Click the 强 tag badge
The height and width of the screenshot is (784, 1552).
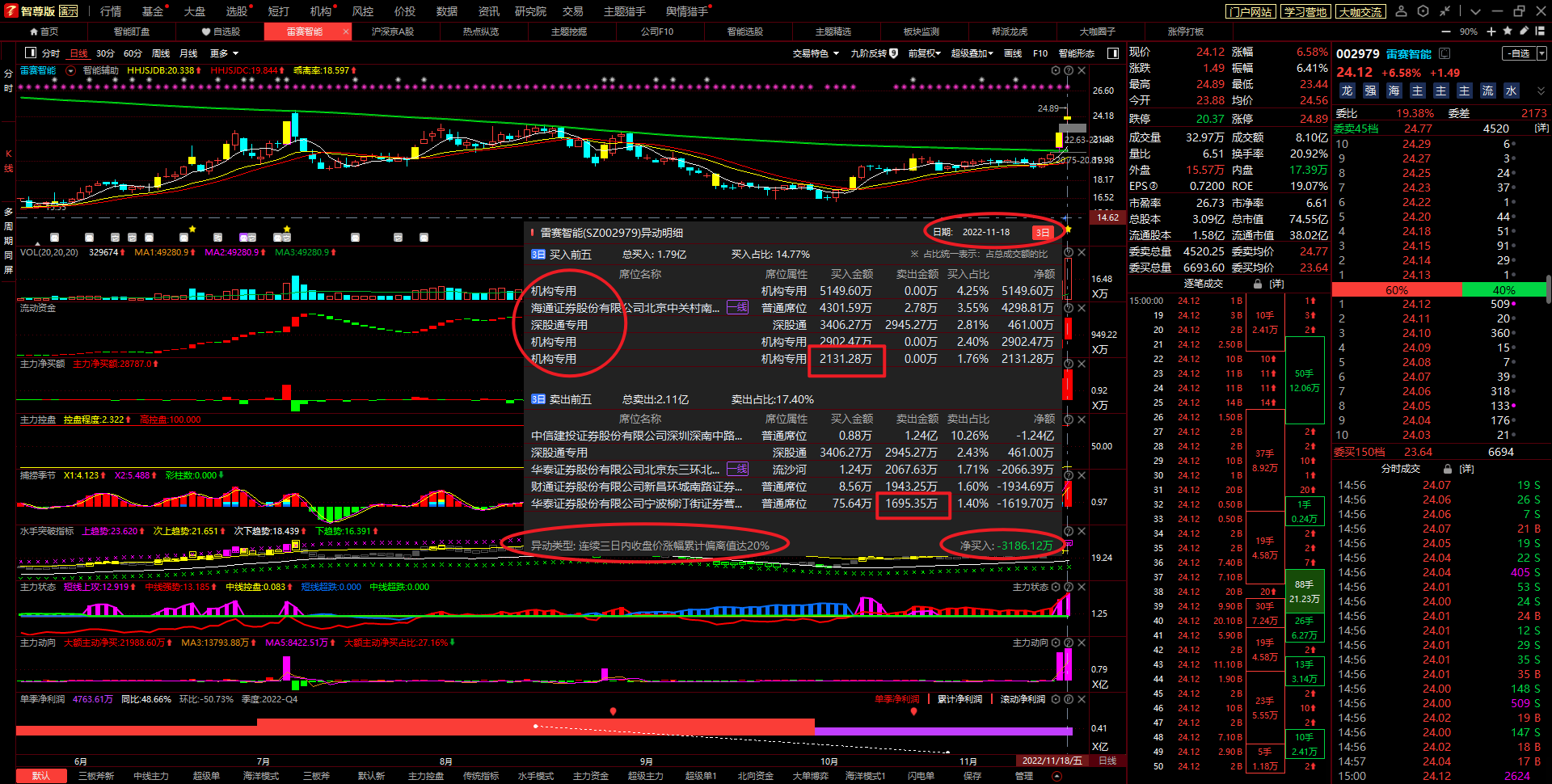pos(1370,91)
